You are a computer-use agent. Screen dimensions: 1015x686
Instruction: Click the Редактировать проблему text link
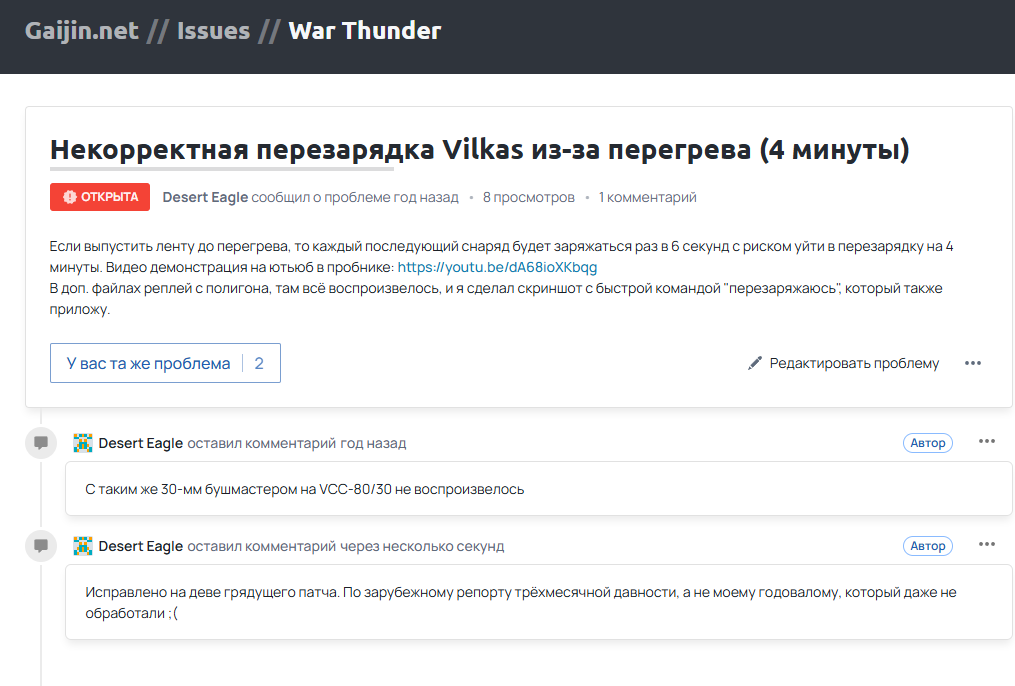pos(854,363)
